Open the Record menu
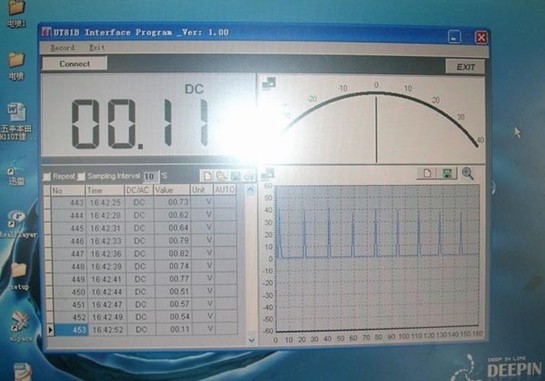 point(63,48)
